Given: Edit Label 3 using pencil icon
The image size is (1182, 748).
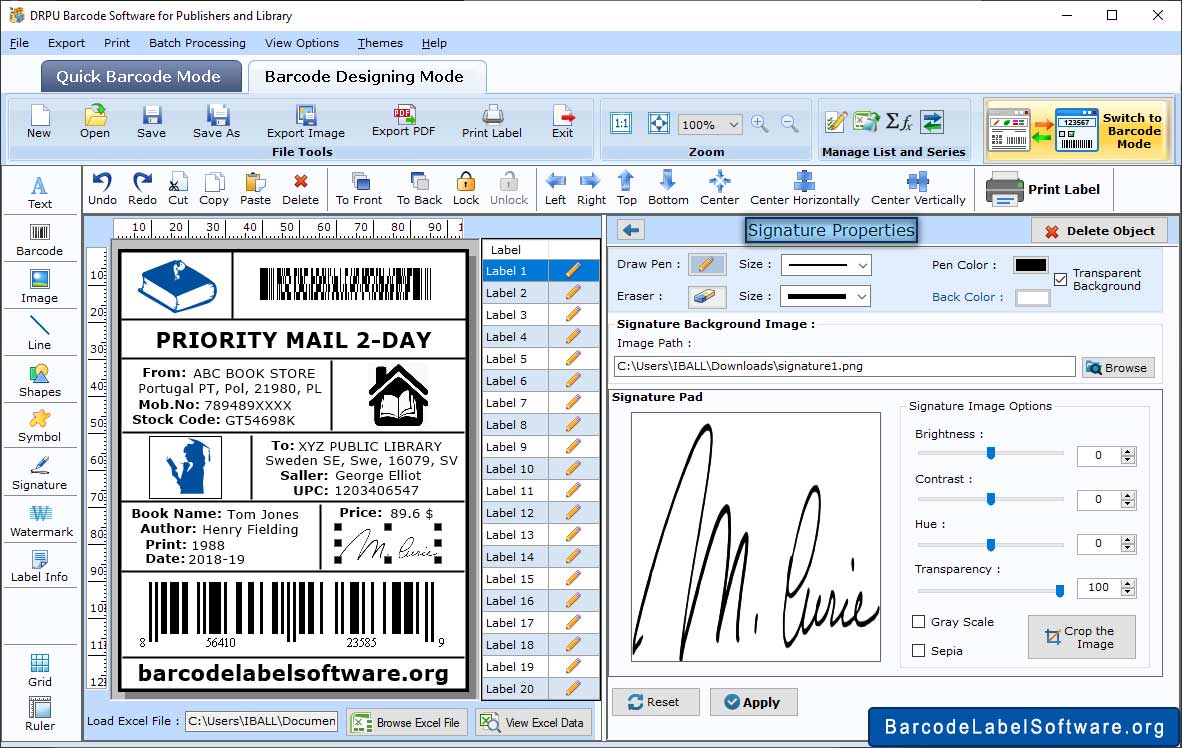Looking at the screenshot, I should [573, 314].
